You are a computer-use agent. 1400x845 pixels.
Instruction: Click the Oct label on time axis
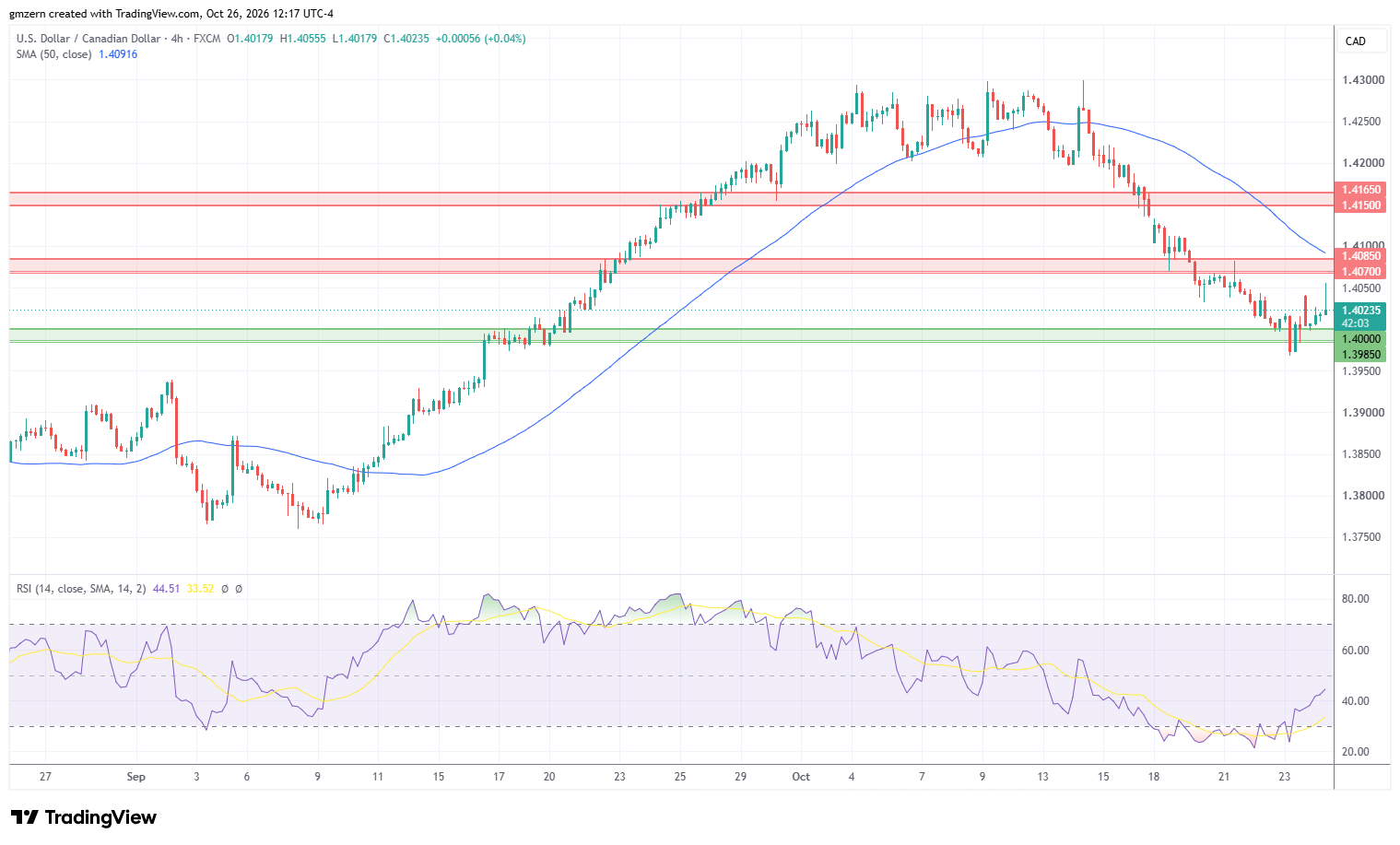(x=801, y=777)
